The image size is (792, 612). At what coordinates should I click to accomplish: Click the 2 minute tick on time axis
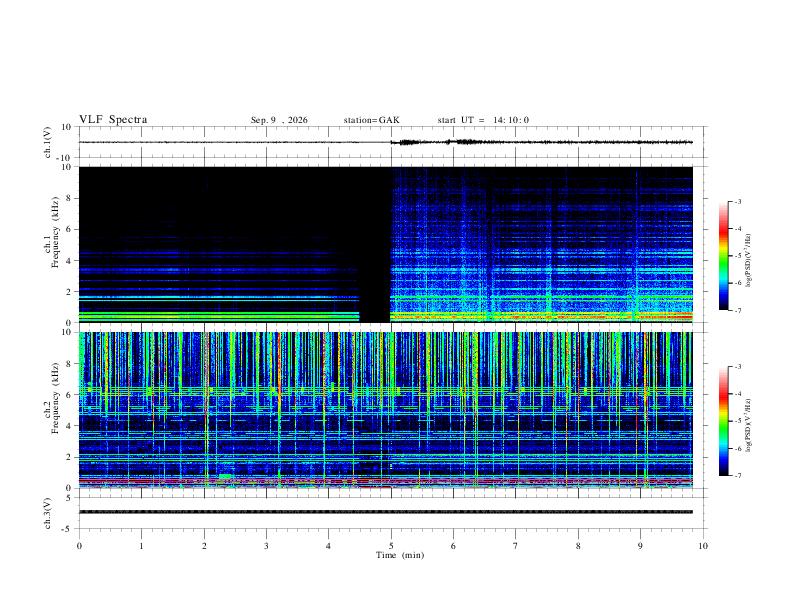tap(204, 546)
